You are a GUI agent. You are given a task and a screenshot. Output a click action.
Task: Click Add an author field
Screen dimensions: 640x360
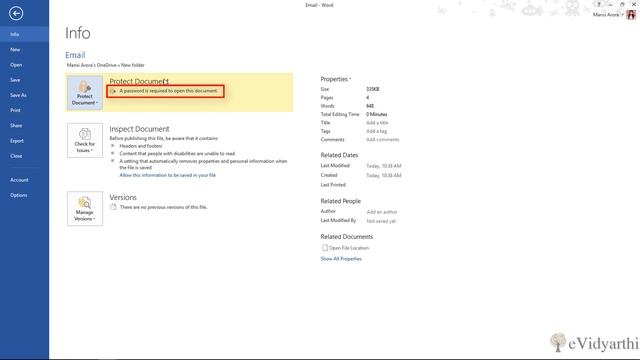pyautogui.click(x=382, y=212)
